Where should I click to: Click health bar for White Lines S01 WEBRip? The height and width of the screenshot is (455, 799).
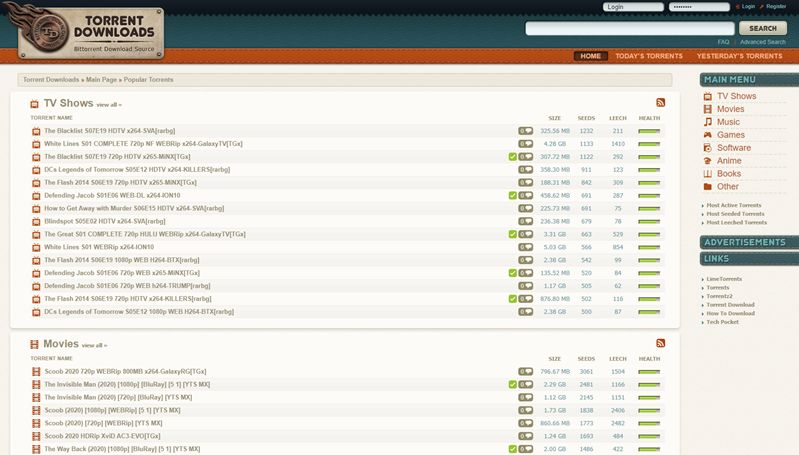(x=649, y=247)
